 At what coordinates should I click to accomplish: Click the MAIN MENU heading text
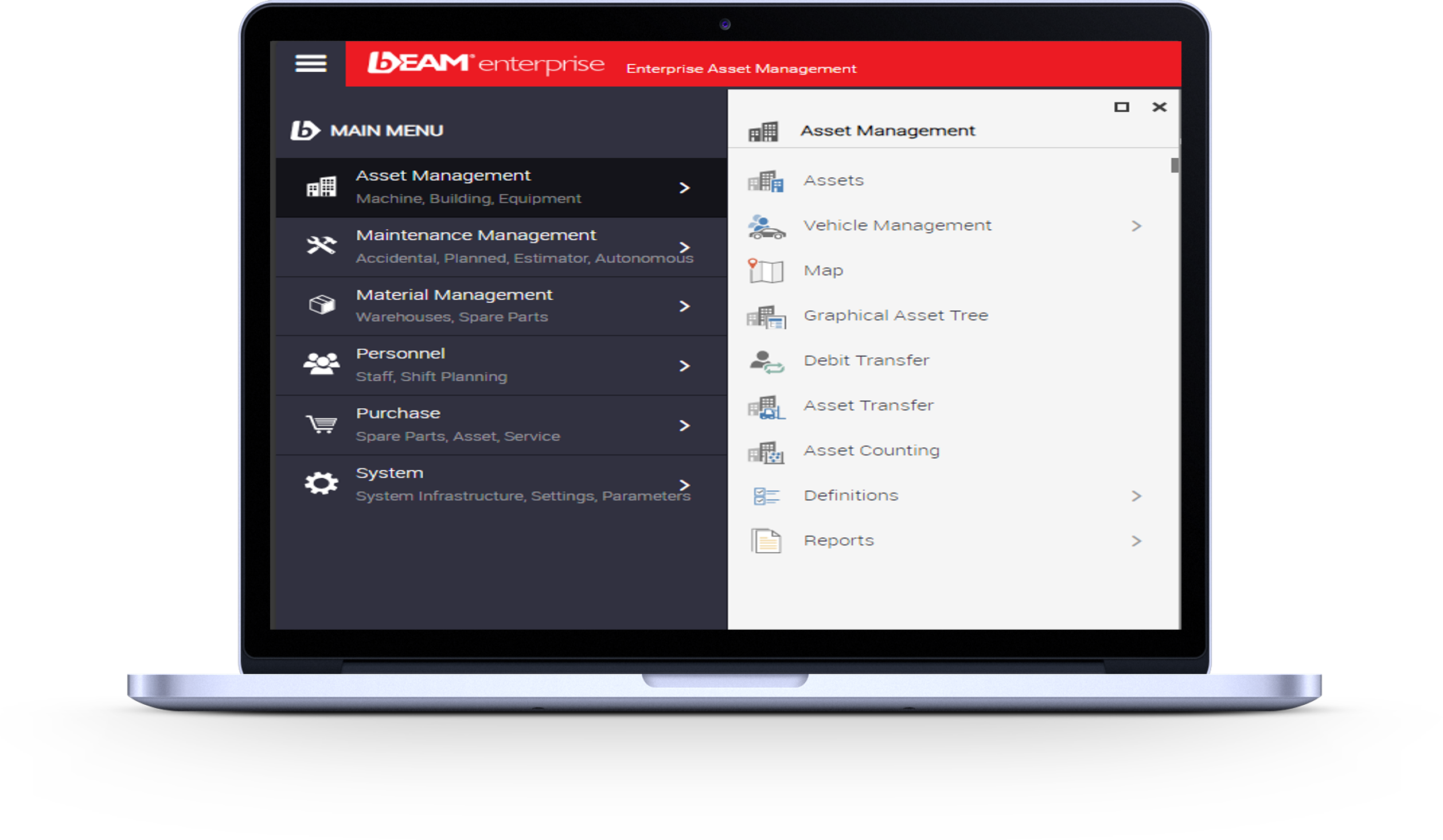point(387,131)
